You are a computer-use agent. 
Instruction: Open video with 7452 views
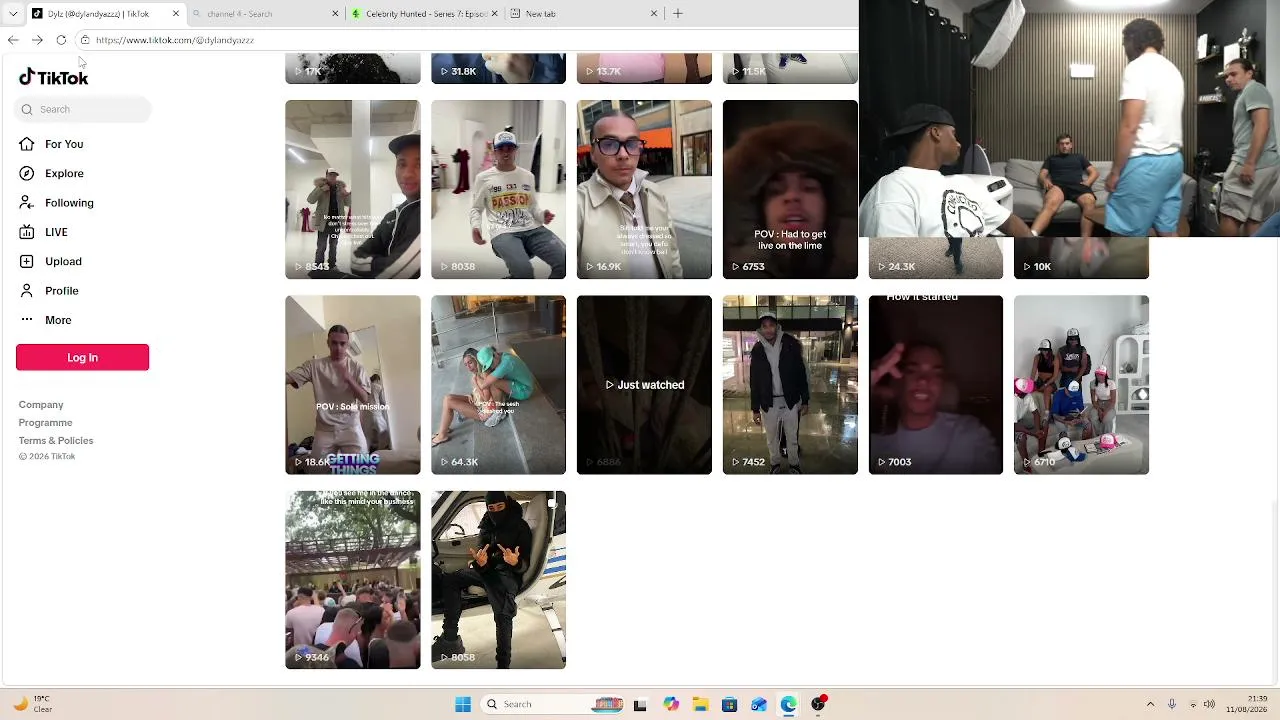coord(790,385)
